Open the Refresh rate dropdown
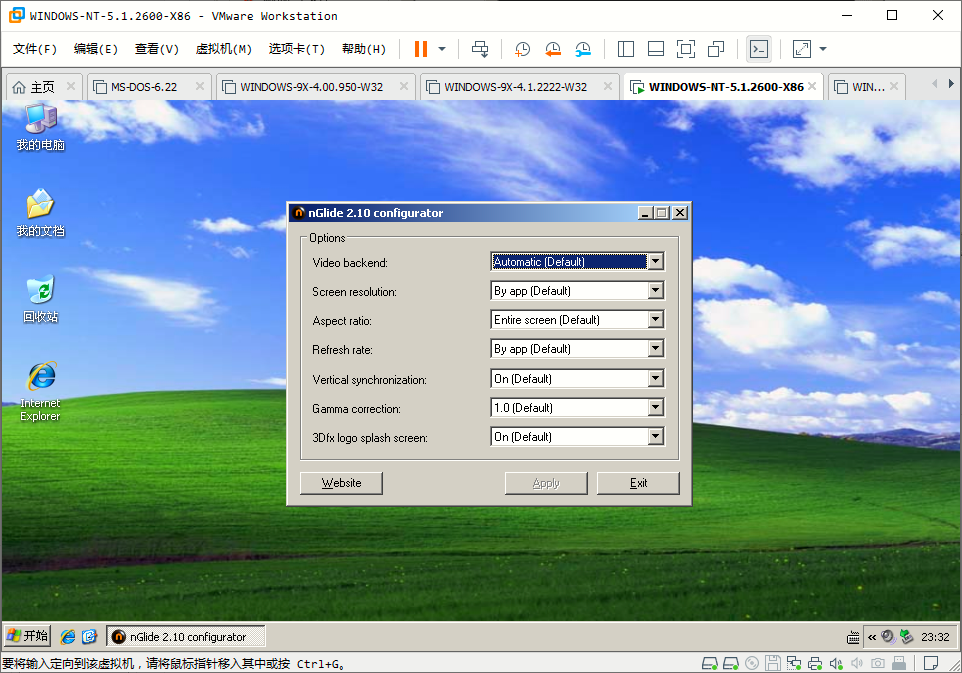This screenshot has width=962, height=673. 655,349
